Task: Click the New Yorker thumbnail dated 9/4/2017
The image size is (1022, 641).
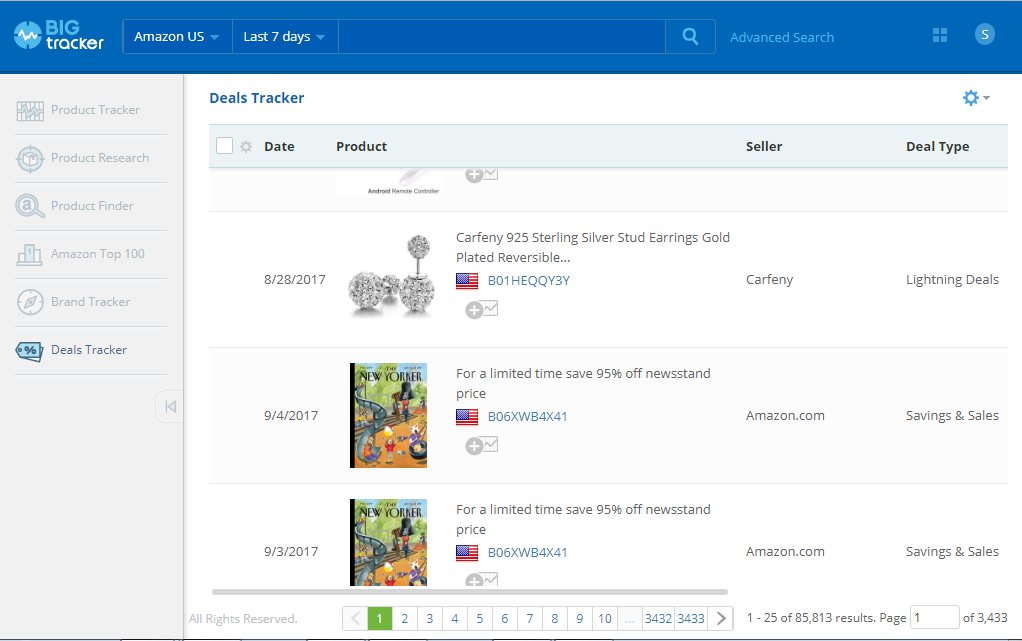Action: (x=388, y=415)
